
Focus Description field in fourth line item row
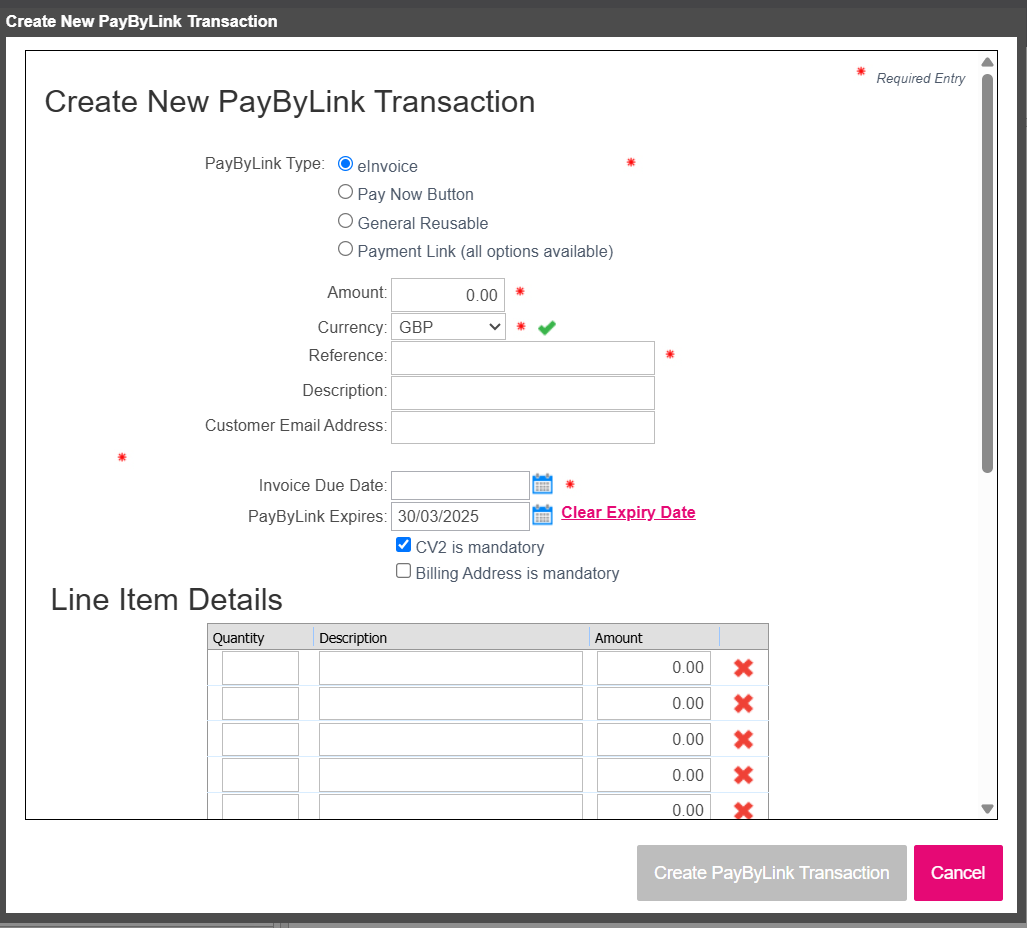point(451,775)
